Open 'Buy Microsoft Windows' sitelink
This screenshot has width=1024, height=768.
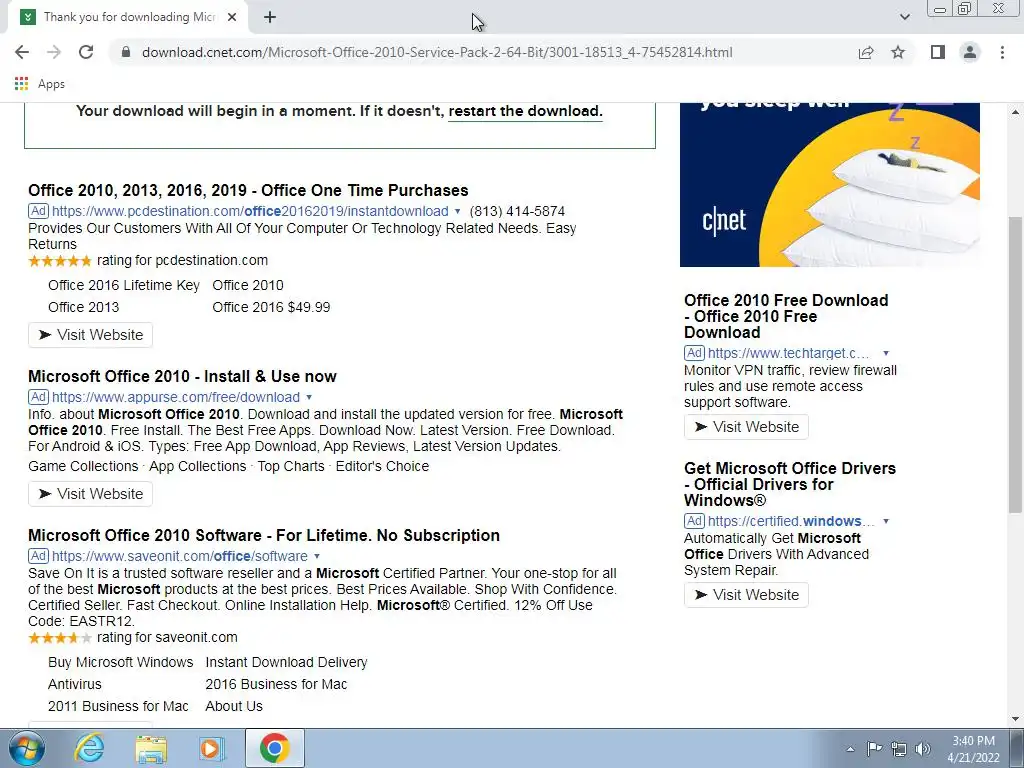[x=120, y=662]
